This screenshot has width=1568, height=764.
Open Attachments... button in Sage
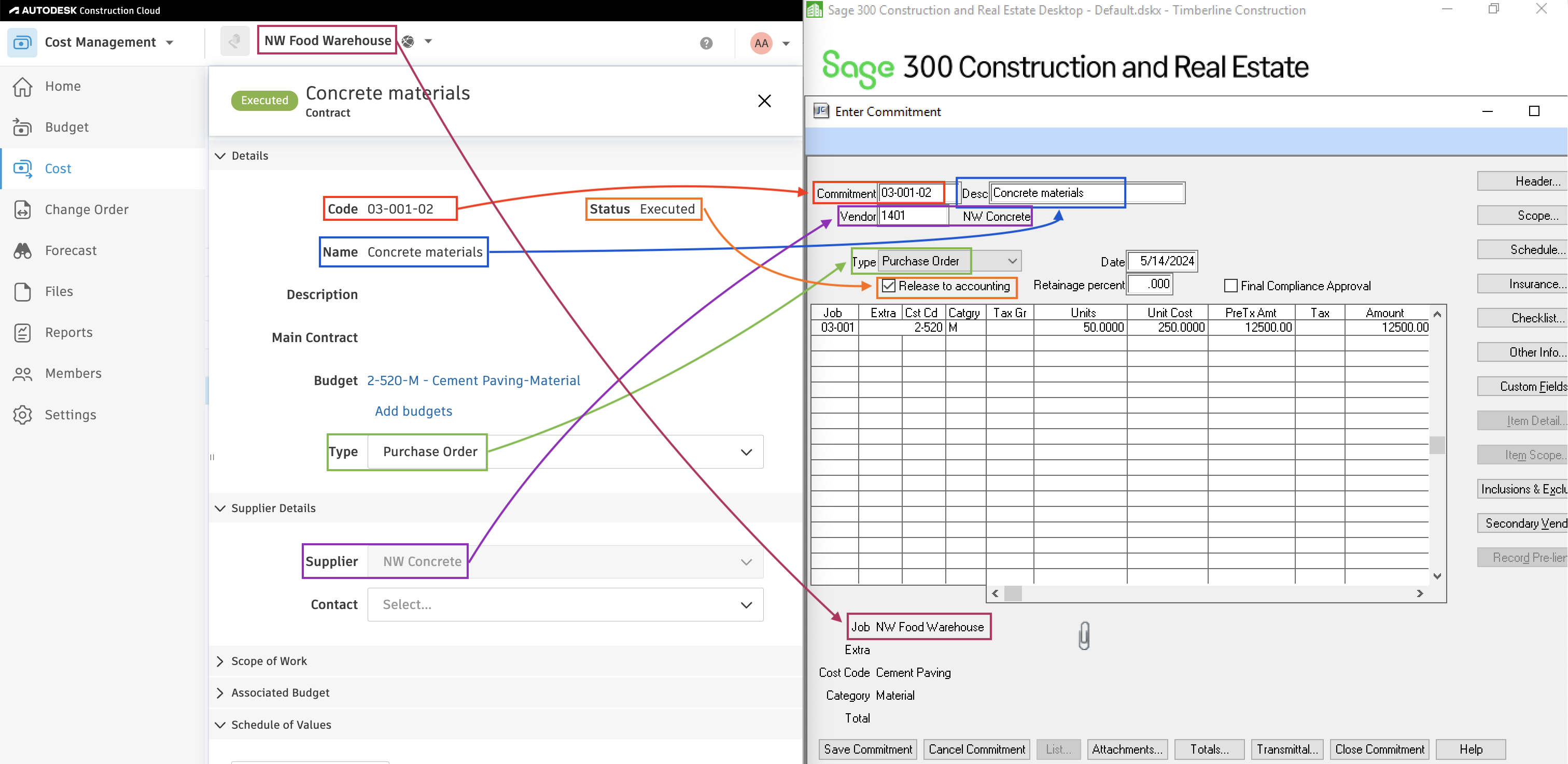1127,749
